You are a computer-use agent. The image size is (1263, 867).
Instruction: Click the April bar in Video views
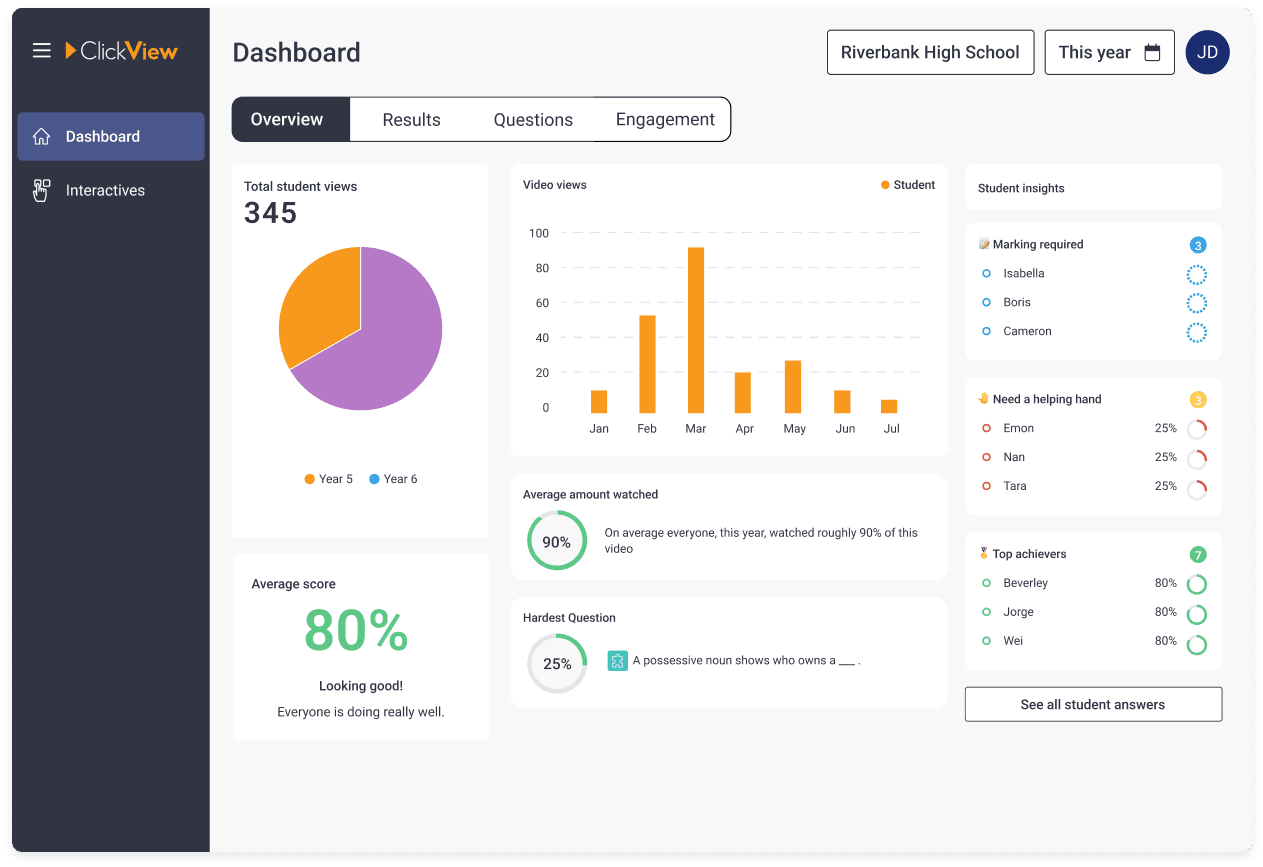coord(743,393)
